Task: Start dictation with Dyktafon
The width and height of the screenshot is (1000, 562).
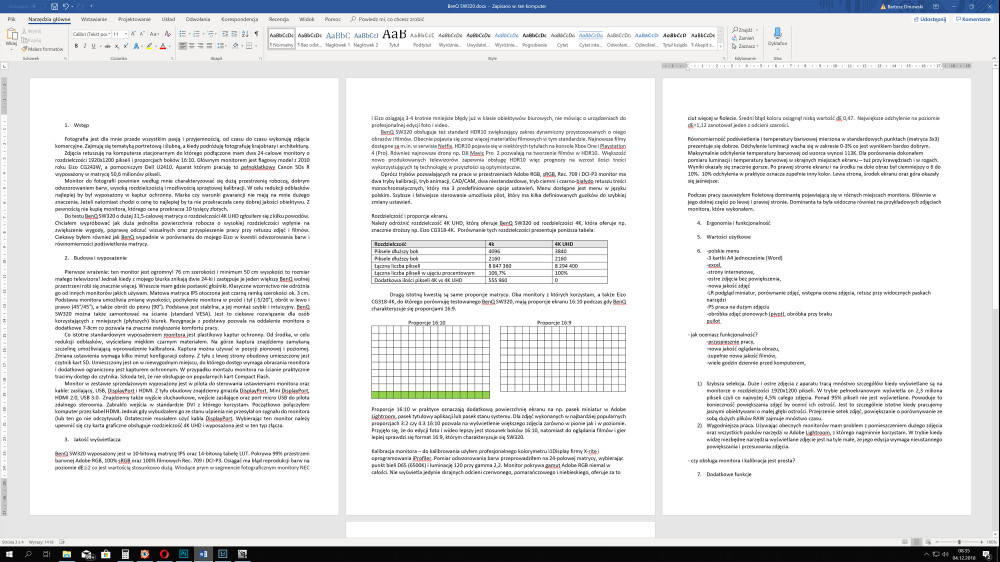Action: (x=777, y=36)
